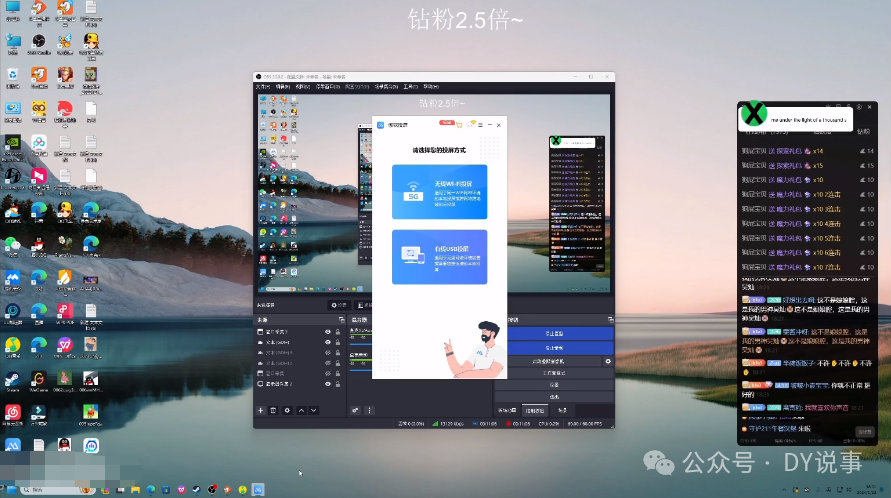891x498 pixels.
Task: Click FPS readout in OBS status bar
Action: [585, 424]
